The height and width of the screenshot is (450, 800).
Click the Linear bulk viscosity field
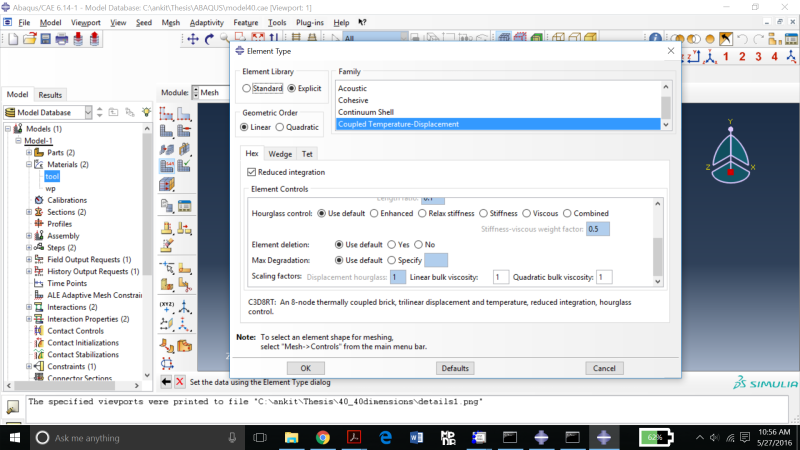click(500, 277)
